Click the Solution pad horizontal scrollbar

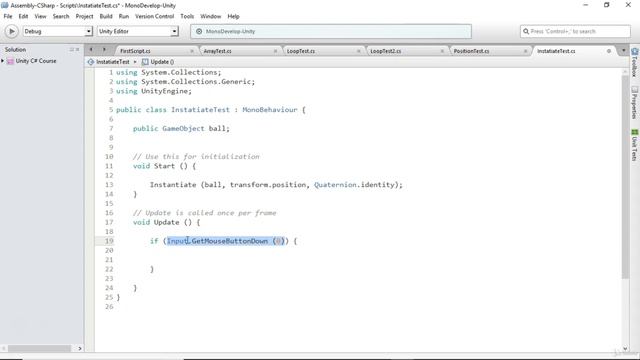(x=39, y=349)
